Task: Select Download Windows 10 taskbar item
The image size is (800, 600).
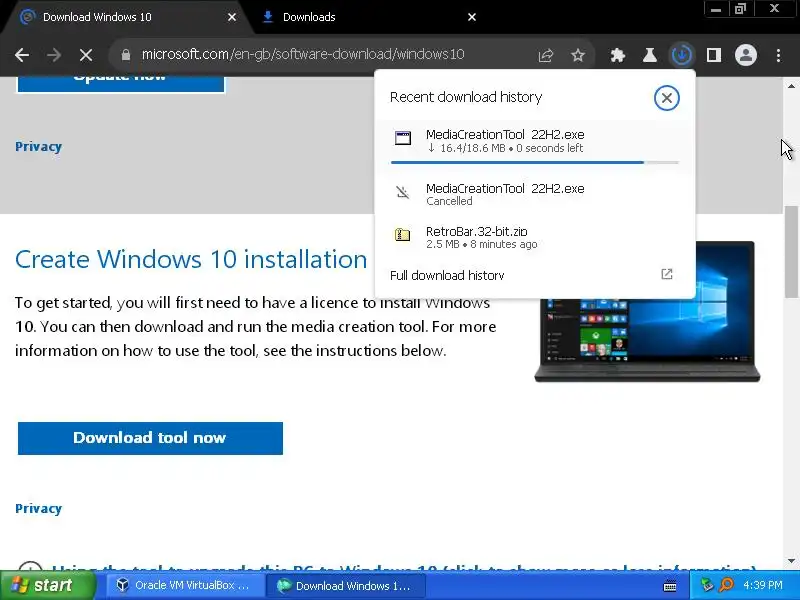Action: tap(345, 586)
